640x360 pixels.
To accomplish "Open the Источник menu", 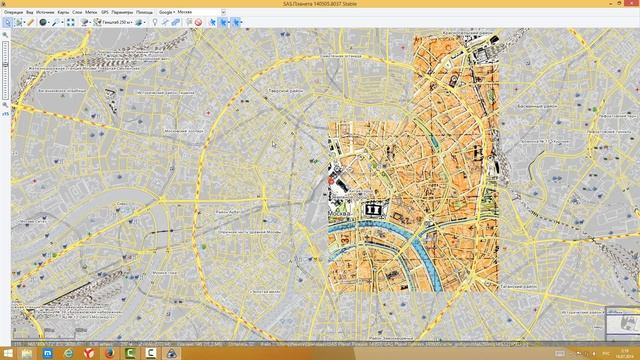I will pyautogui.click(x=45, y=12).
